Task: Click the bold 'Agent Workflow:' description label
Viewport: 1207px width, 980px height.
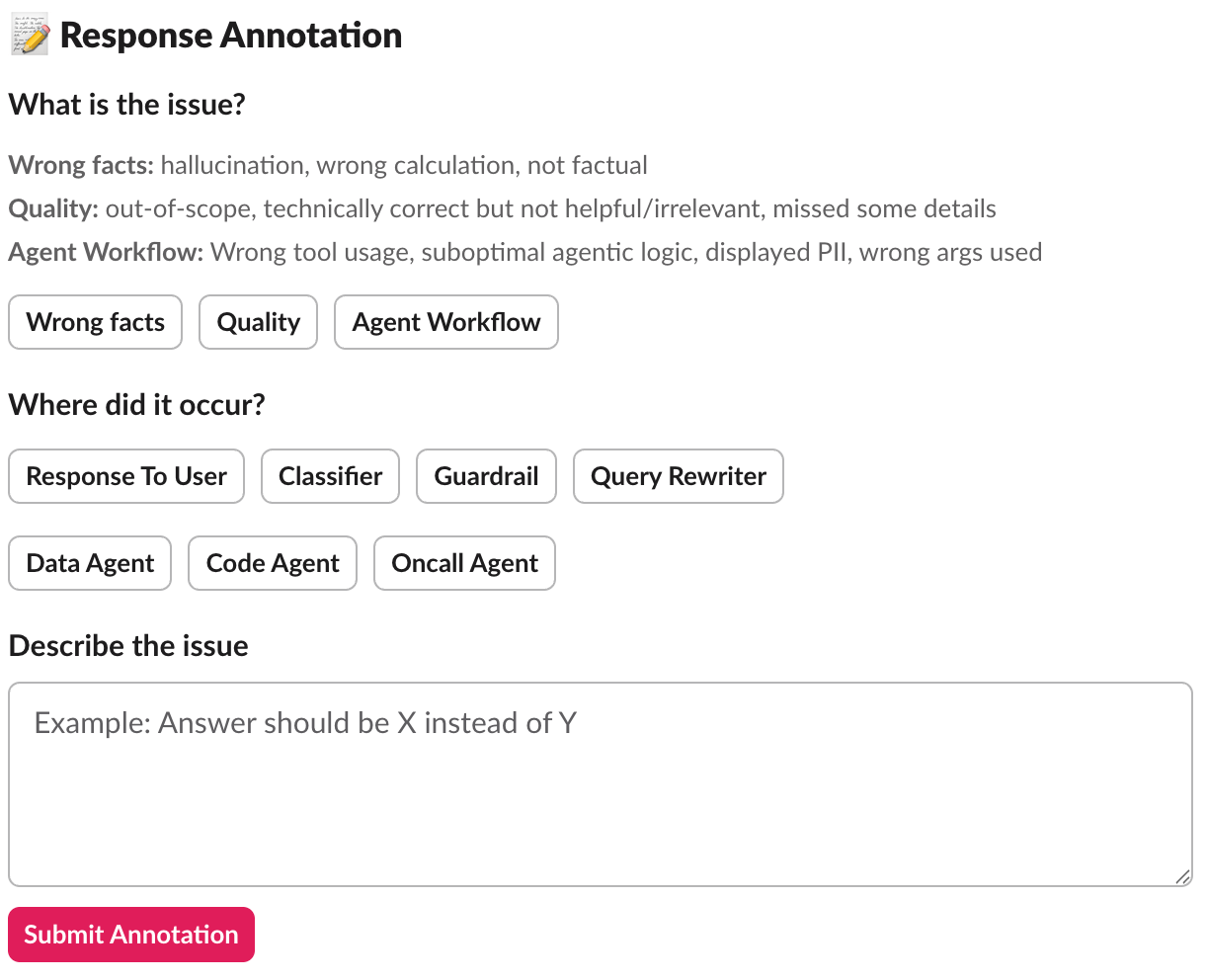Action: [x=106, y=252]
